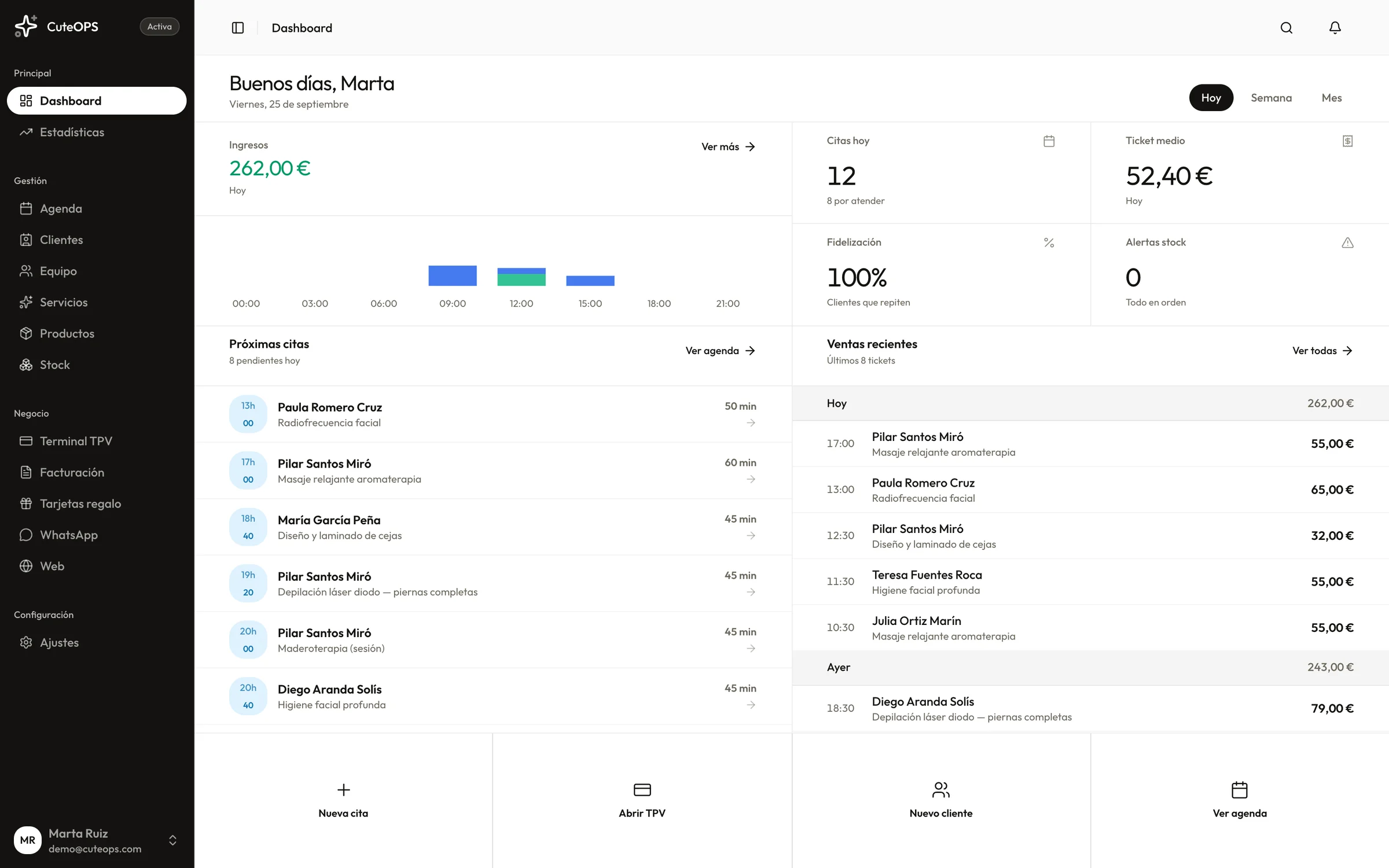This screenshot has height=868, width=1389.
Task: Click the Ayer 243,00 € group header
Action: click(x=1090, y=667)
